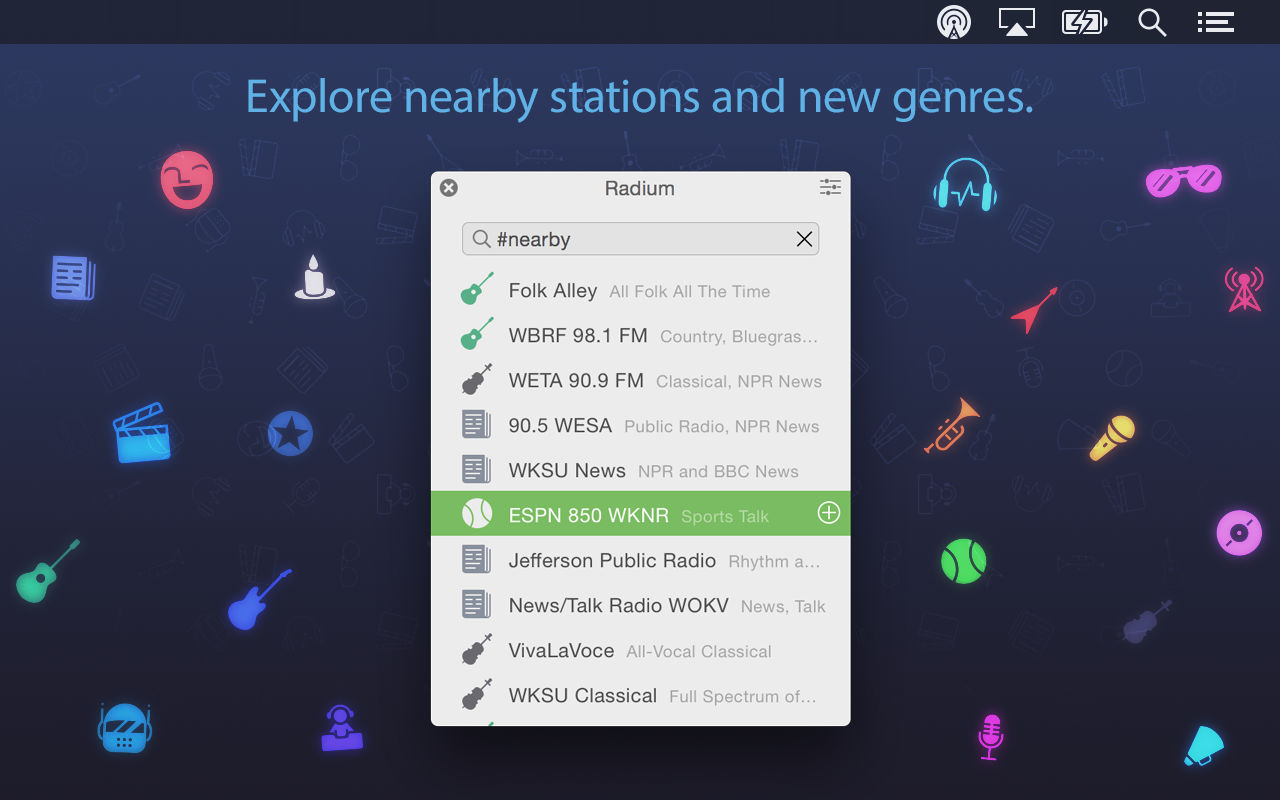Click the blue star badge icon
This screenshot has height=800, width=1280.
291,434
